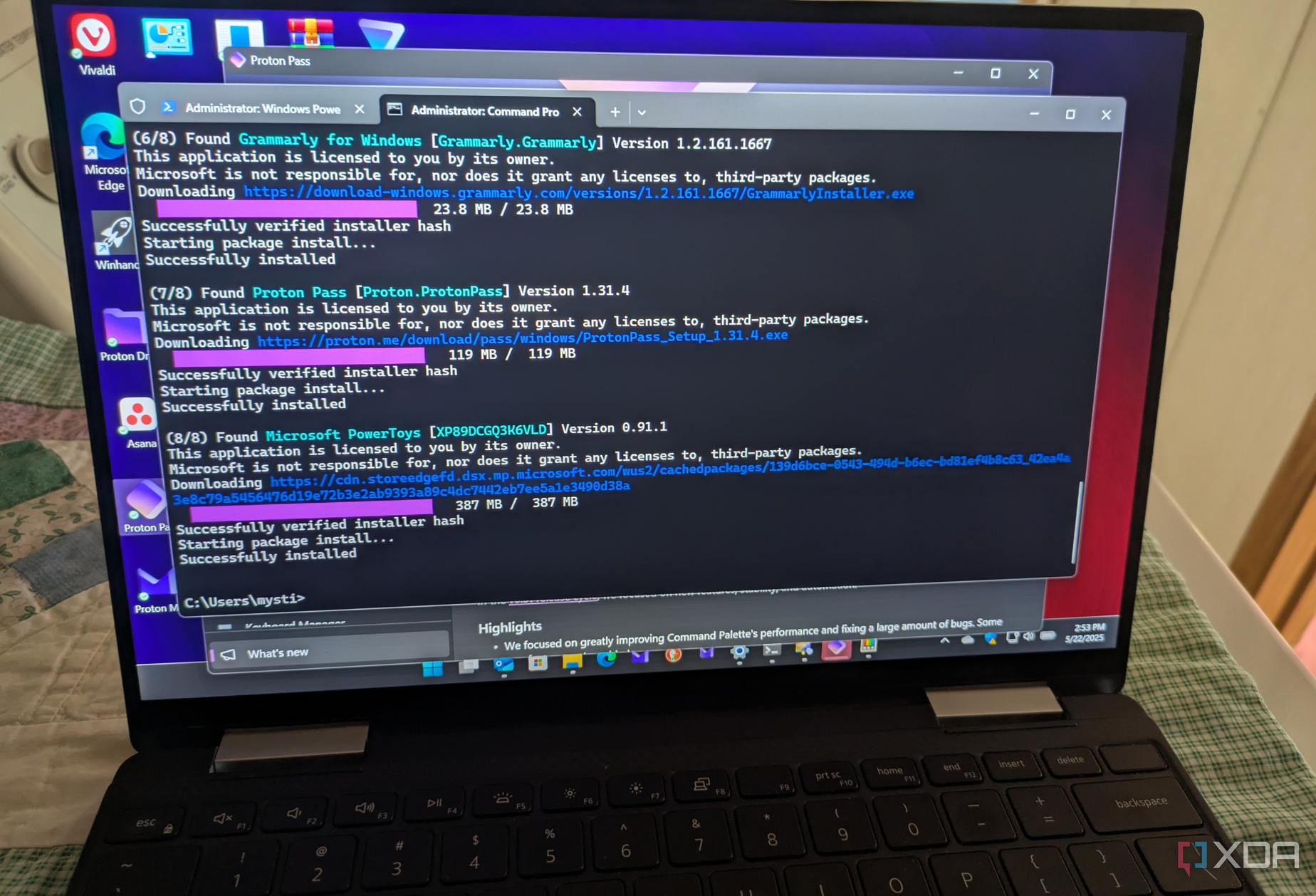Open Microsoft Store from the taskbar

(x=538, y=663)
